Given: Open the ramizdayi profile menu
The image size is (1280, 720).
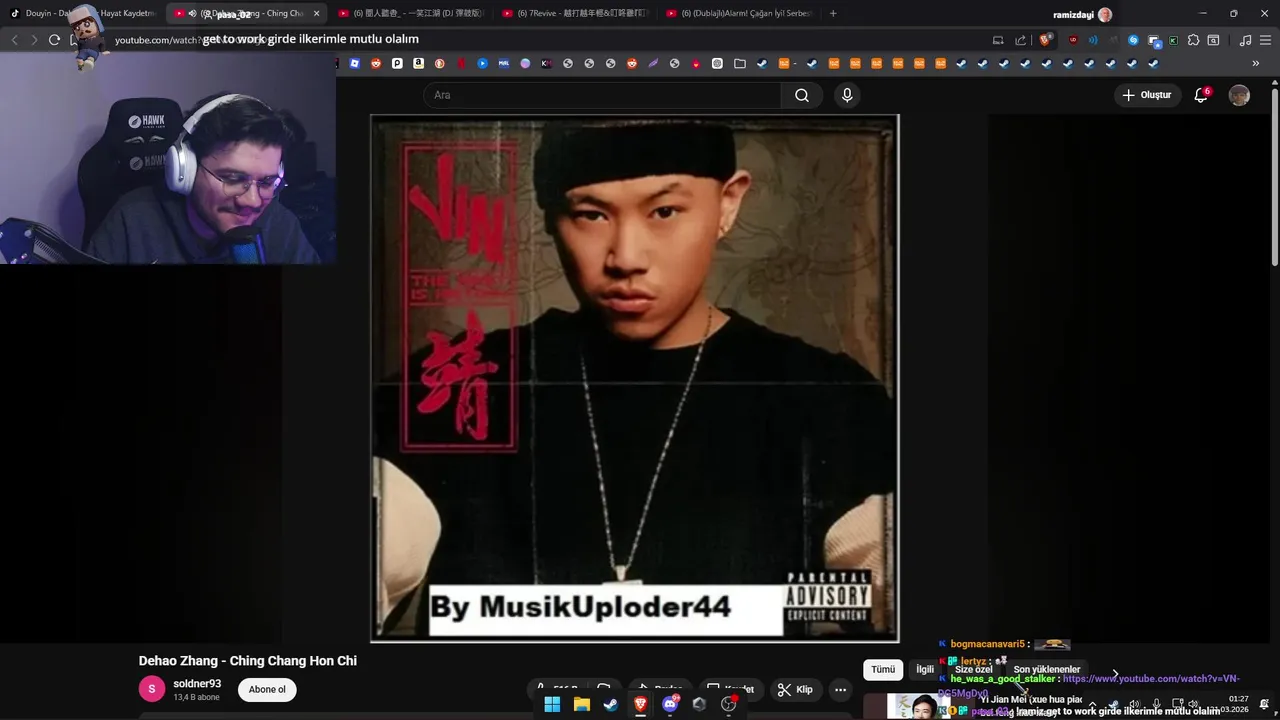Looking at the screenshot, I should [x=1083, y=14].
